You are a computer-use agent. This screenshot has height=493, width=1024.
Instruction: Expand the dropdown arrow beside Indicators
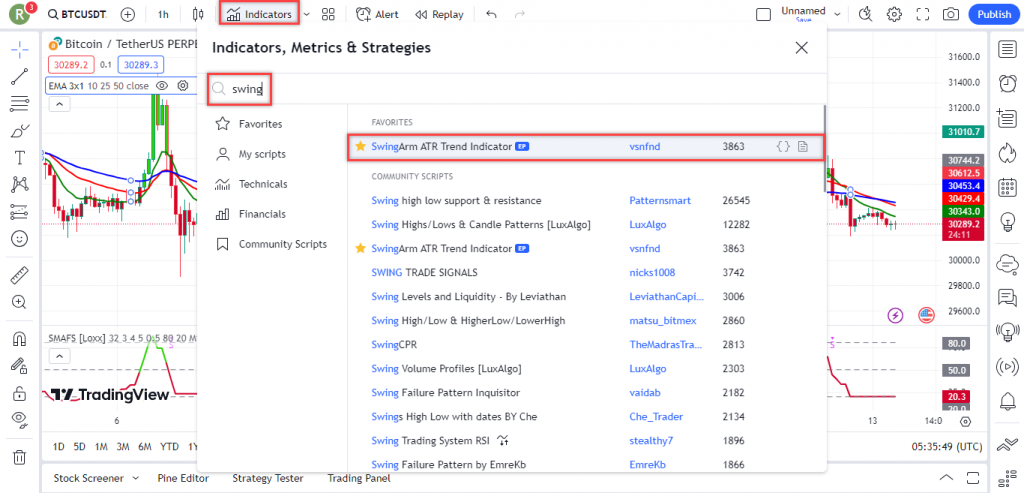(306, 15)
